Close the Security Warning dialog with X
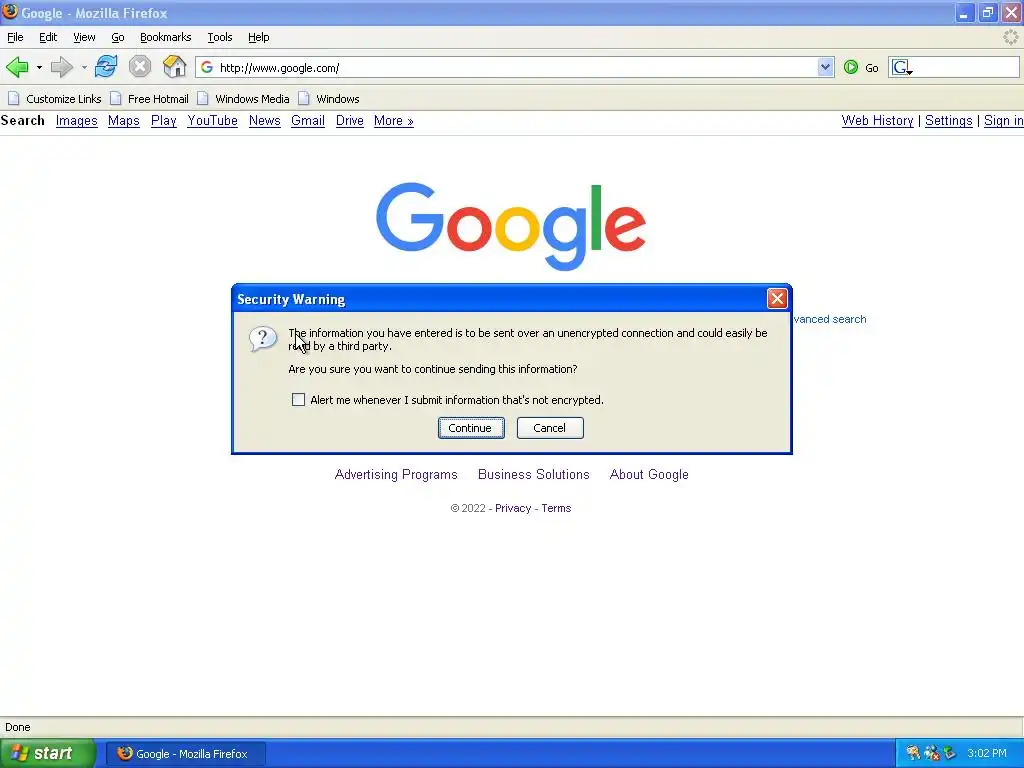 776,298
